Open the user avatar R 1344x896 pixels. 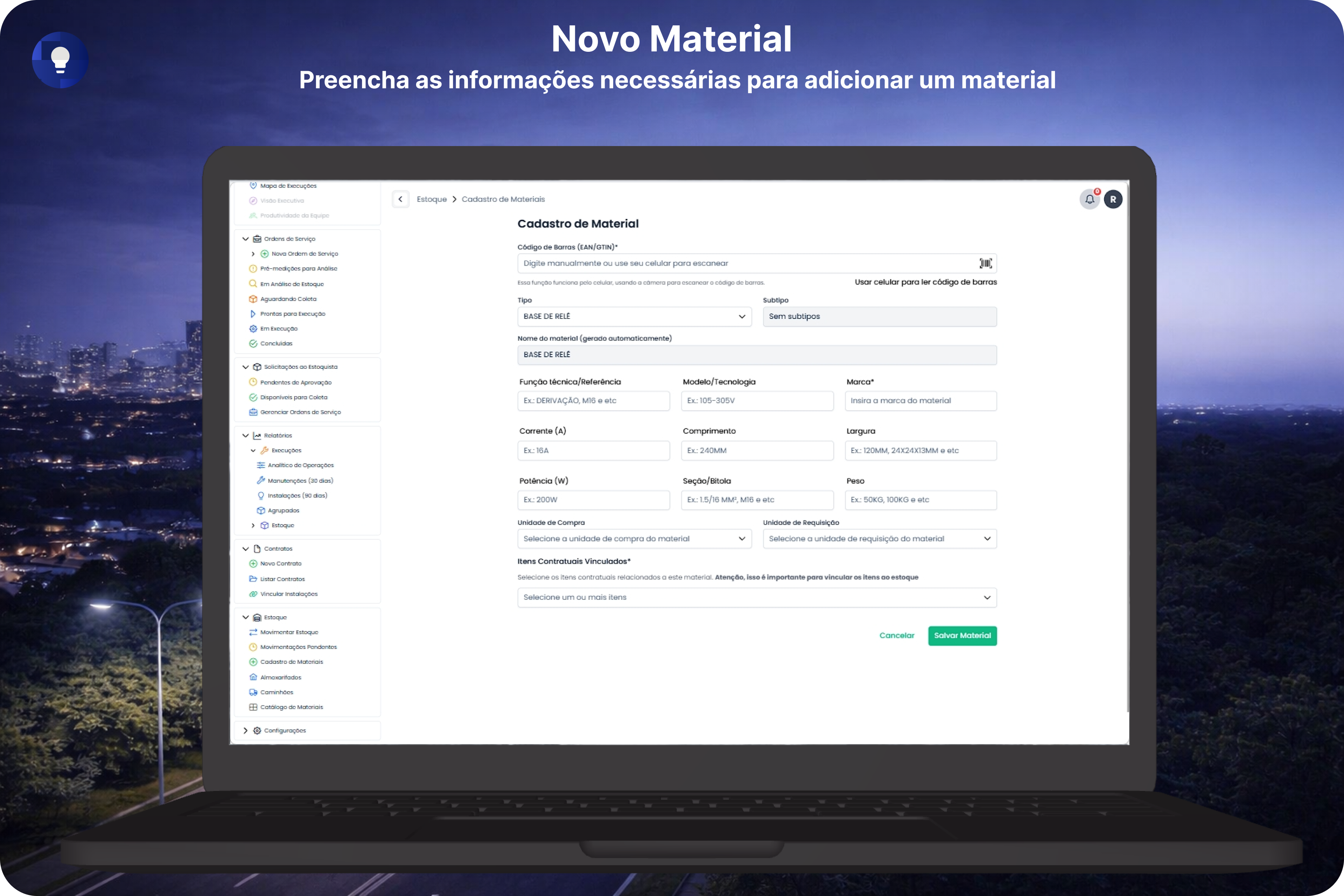[x=1113, y=199]
